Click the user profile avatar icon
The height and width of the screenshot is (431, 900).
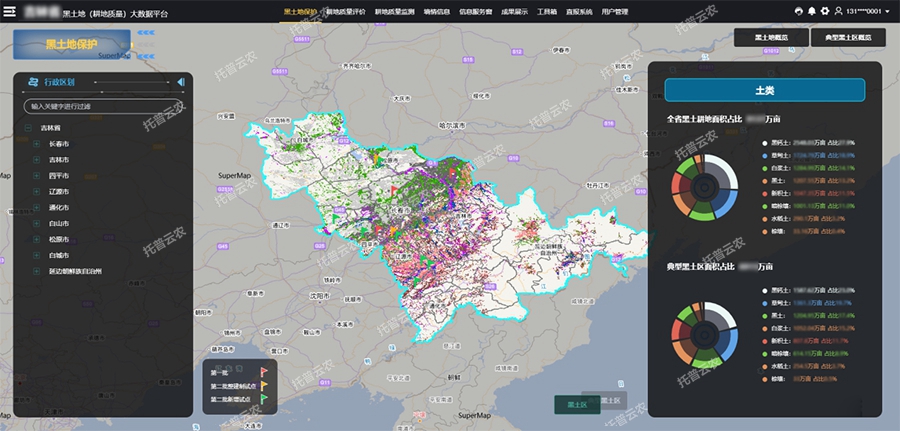[x=838, y=11]
